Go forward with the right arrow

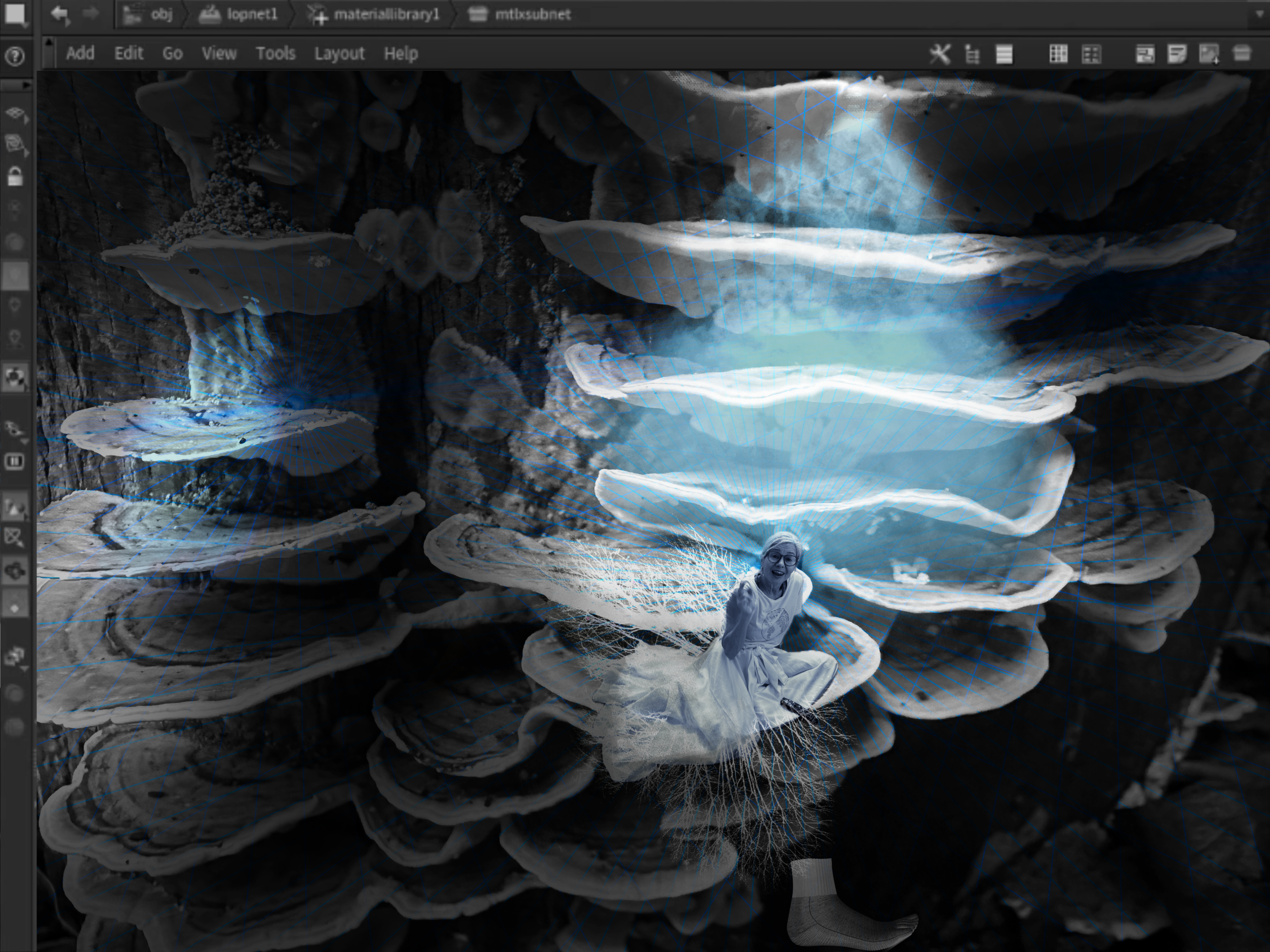[91, 14]
